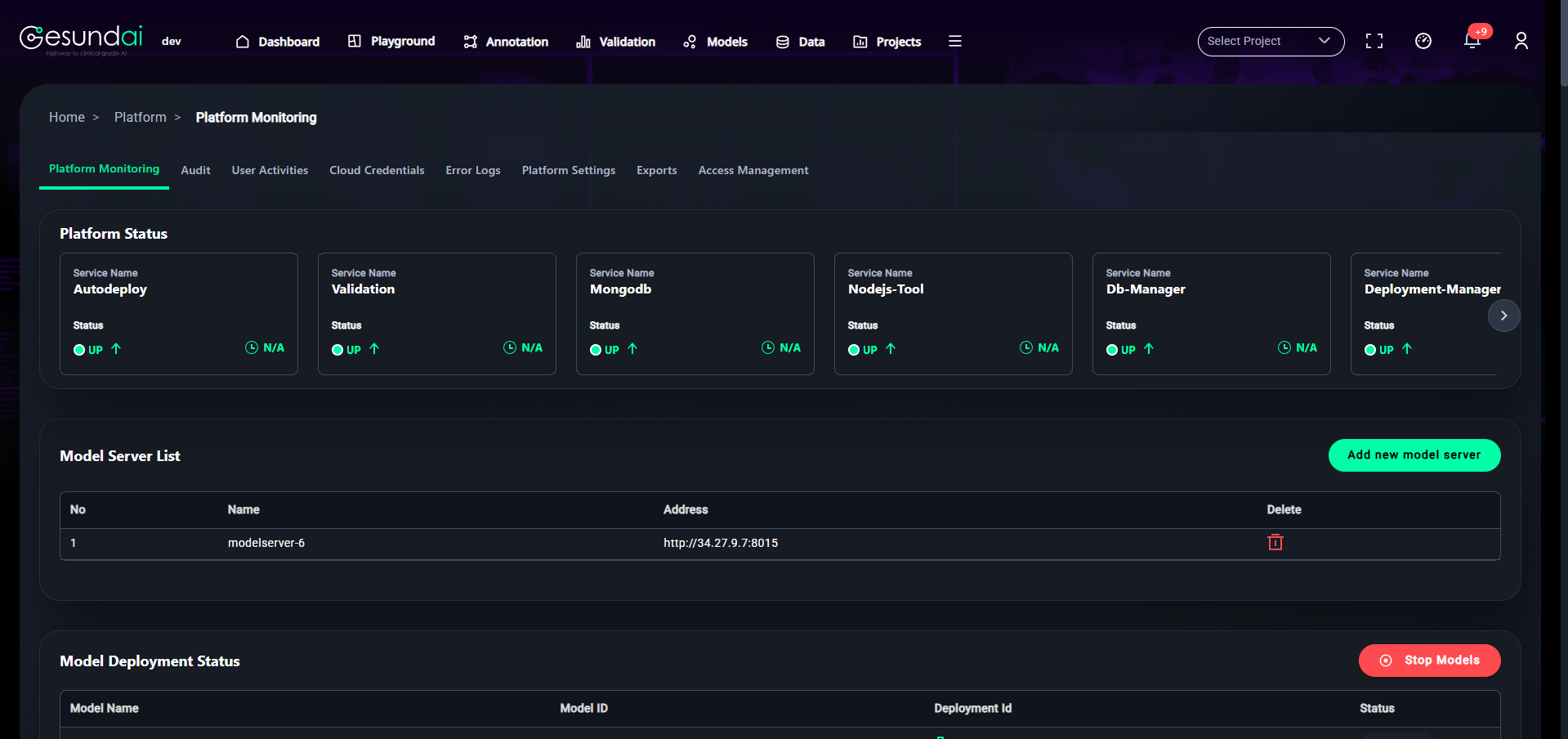Click the Autodeploy service name
This screenshot has height=739, width=1568.
110,289
